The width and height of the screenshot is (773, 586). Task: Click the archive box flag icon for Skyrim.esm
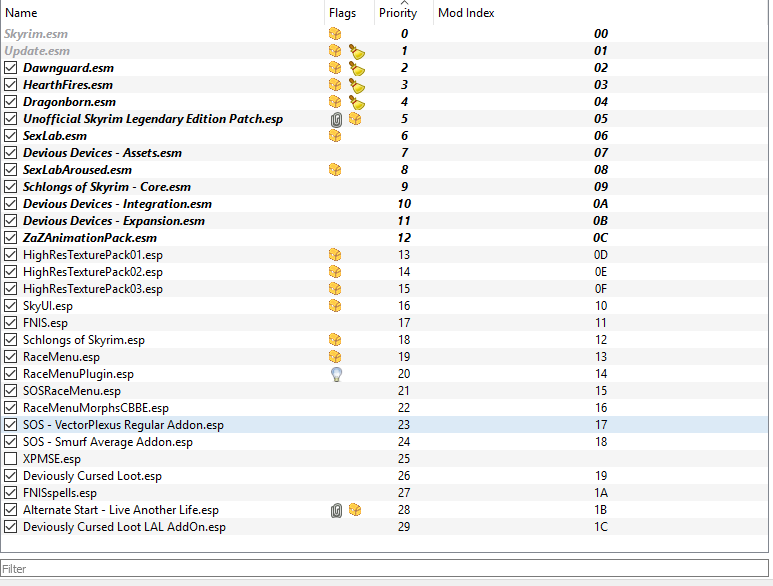coord(335,34)
